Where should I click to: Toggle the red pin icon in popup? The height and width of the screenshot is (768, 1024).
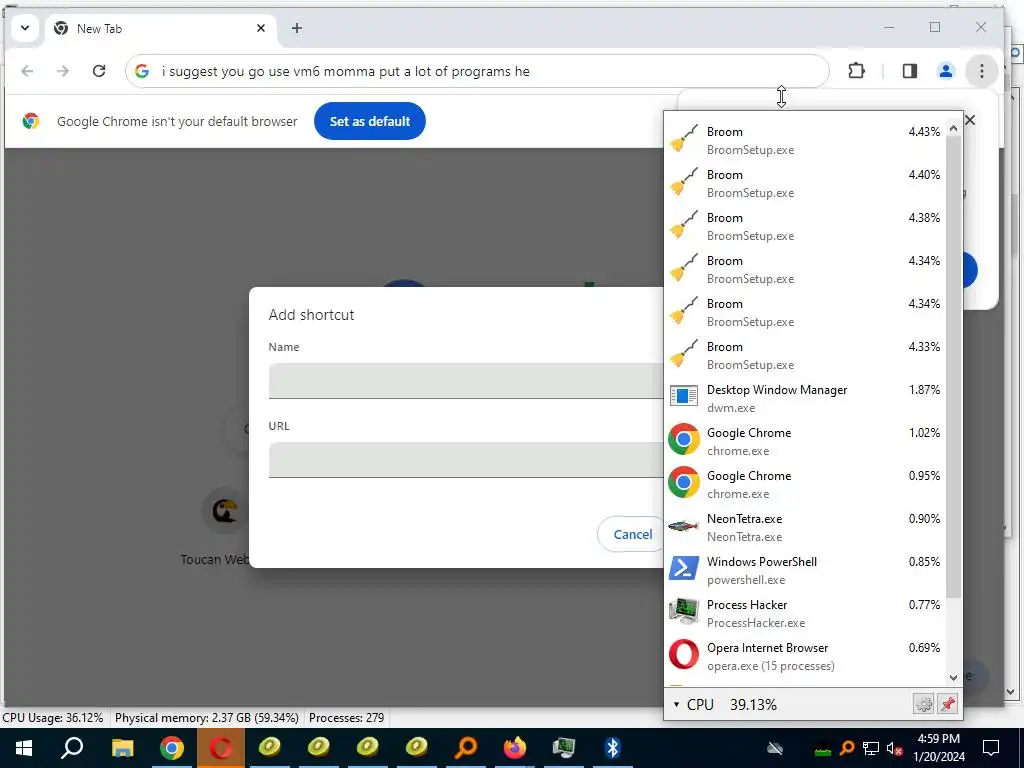948,704
